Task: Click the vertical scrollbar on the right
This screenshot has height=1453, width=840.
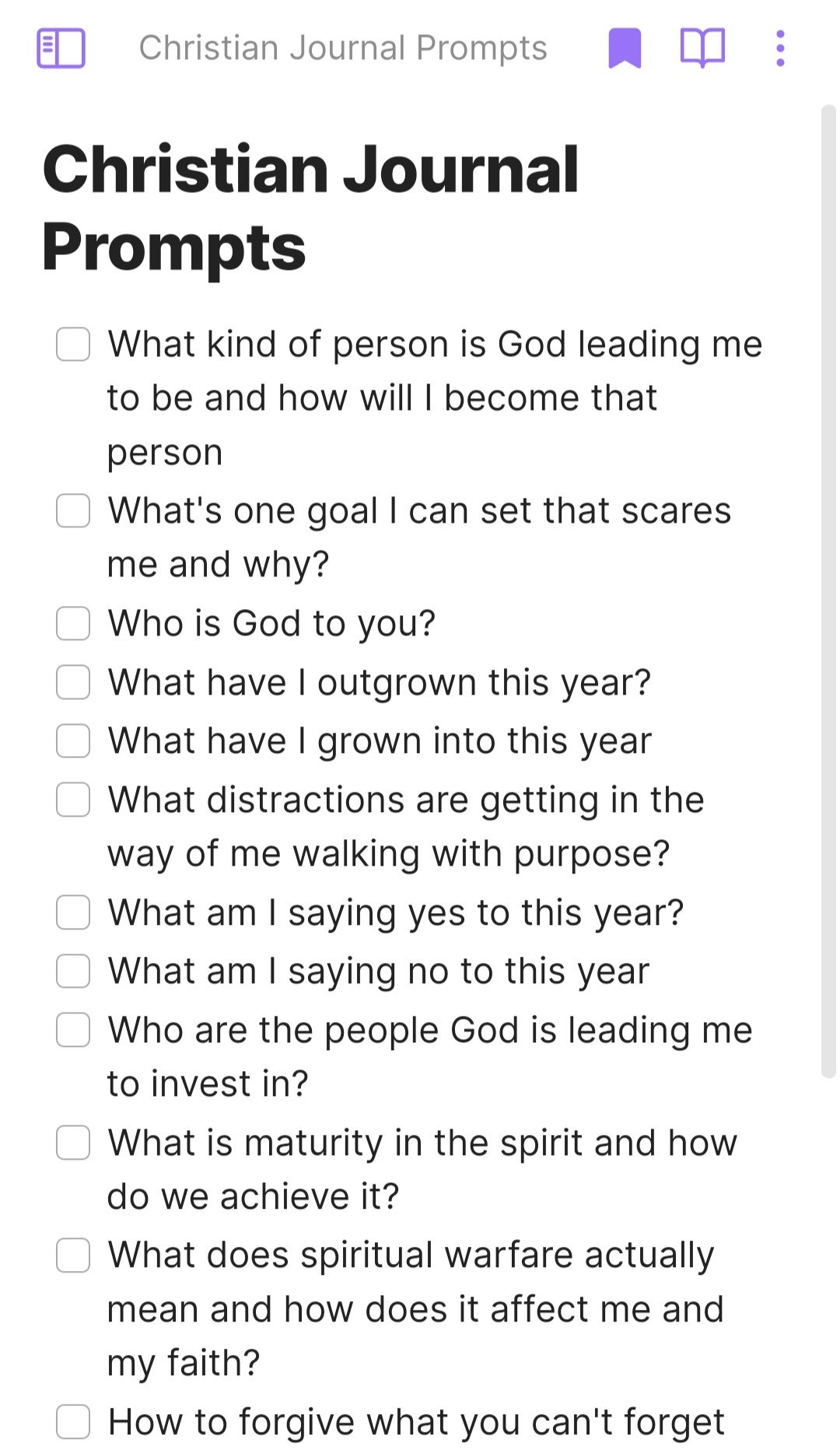Action: click(x=828, y=591)
